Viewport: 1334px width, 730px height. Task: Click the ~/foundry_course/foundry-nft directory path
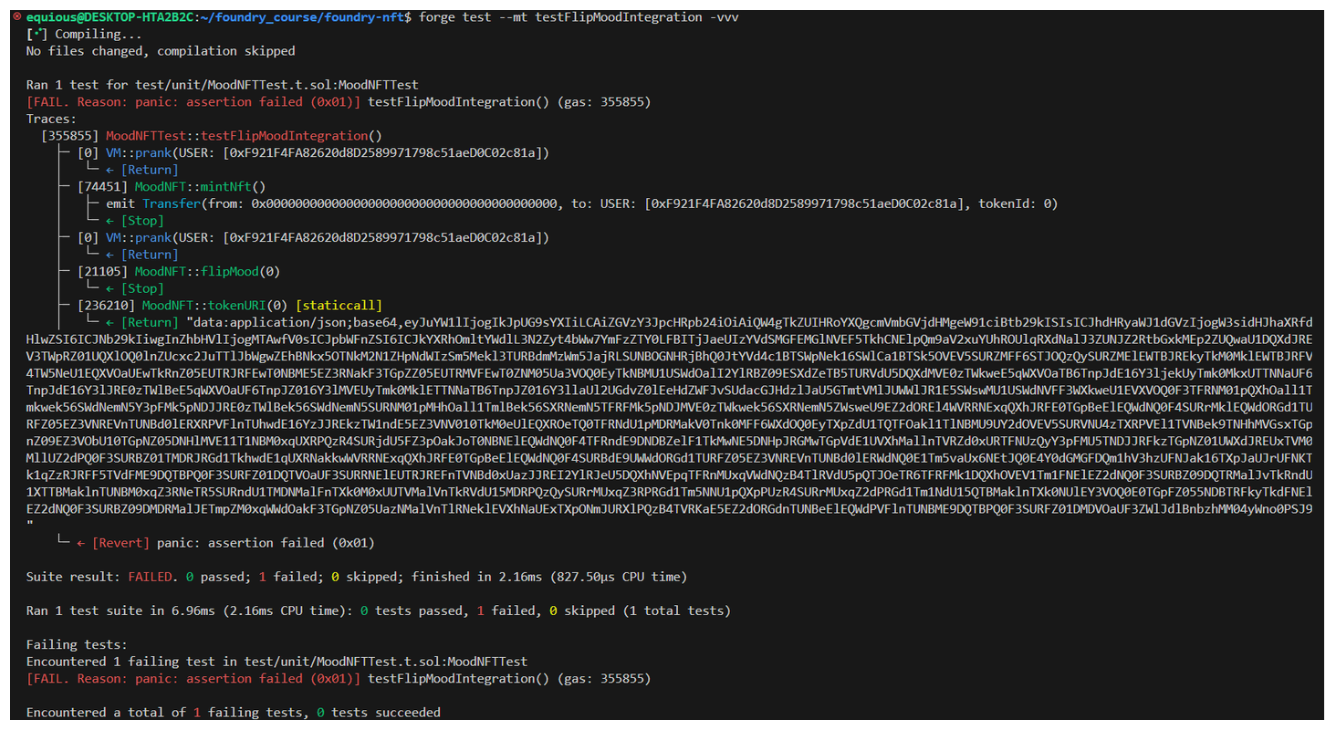295,18
